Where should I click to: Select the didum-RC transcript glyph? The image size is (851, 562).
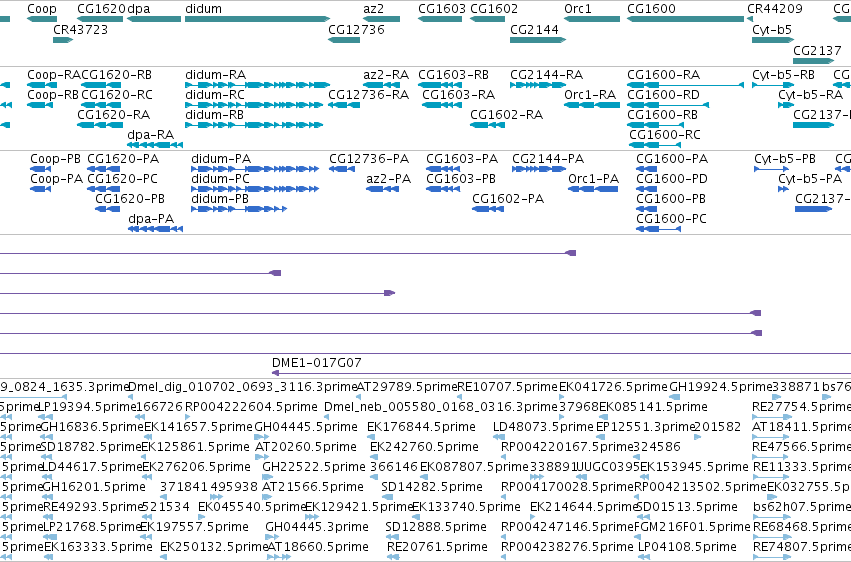254,105
